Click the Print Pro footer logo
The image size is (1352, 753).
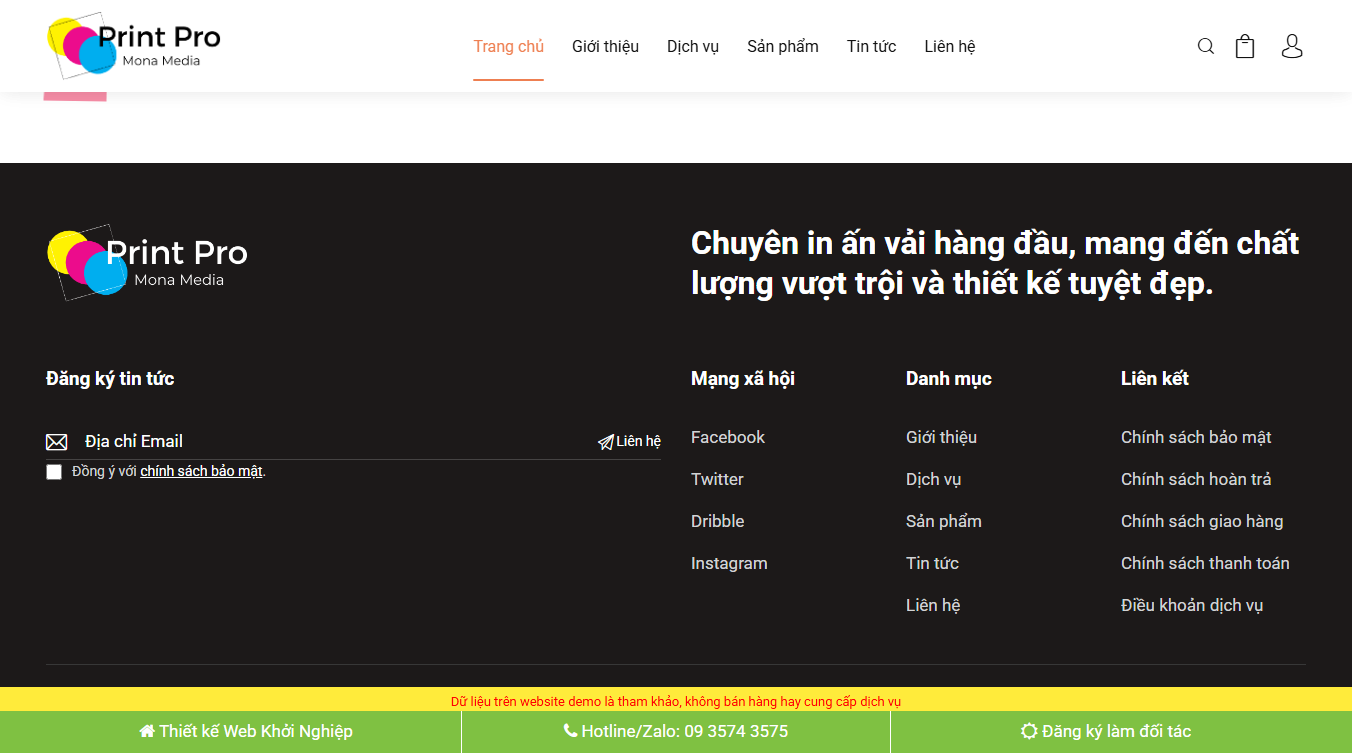click(147, 263)
